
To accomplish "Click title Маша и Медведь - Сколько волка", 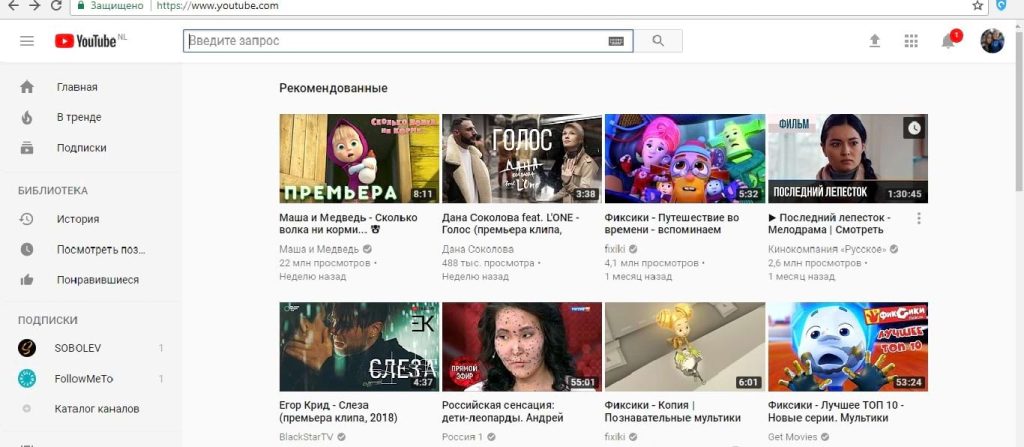I will [348, 224].
